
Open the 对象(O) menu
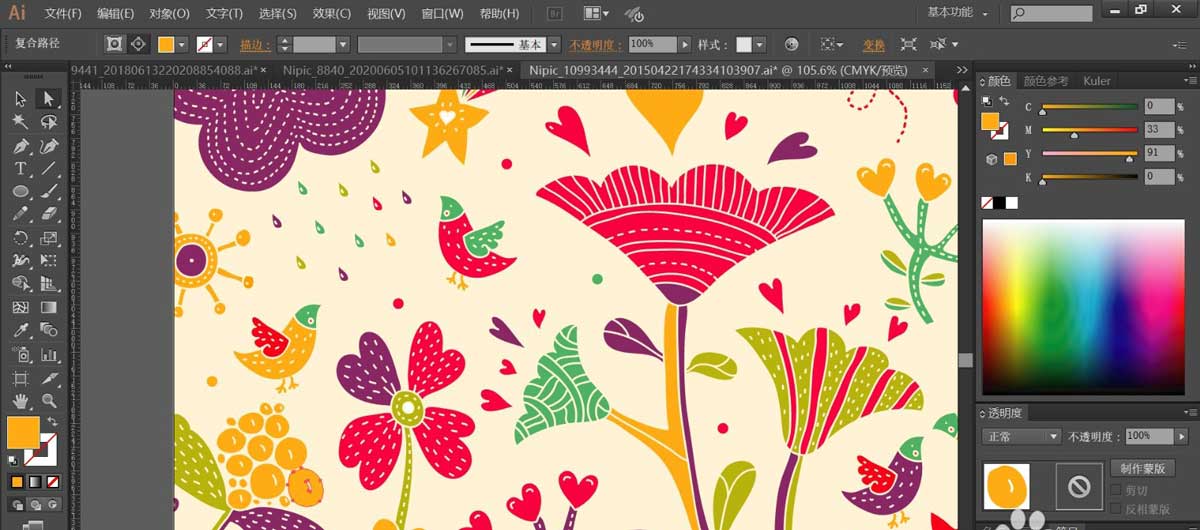coord(169,14)
